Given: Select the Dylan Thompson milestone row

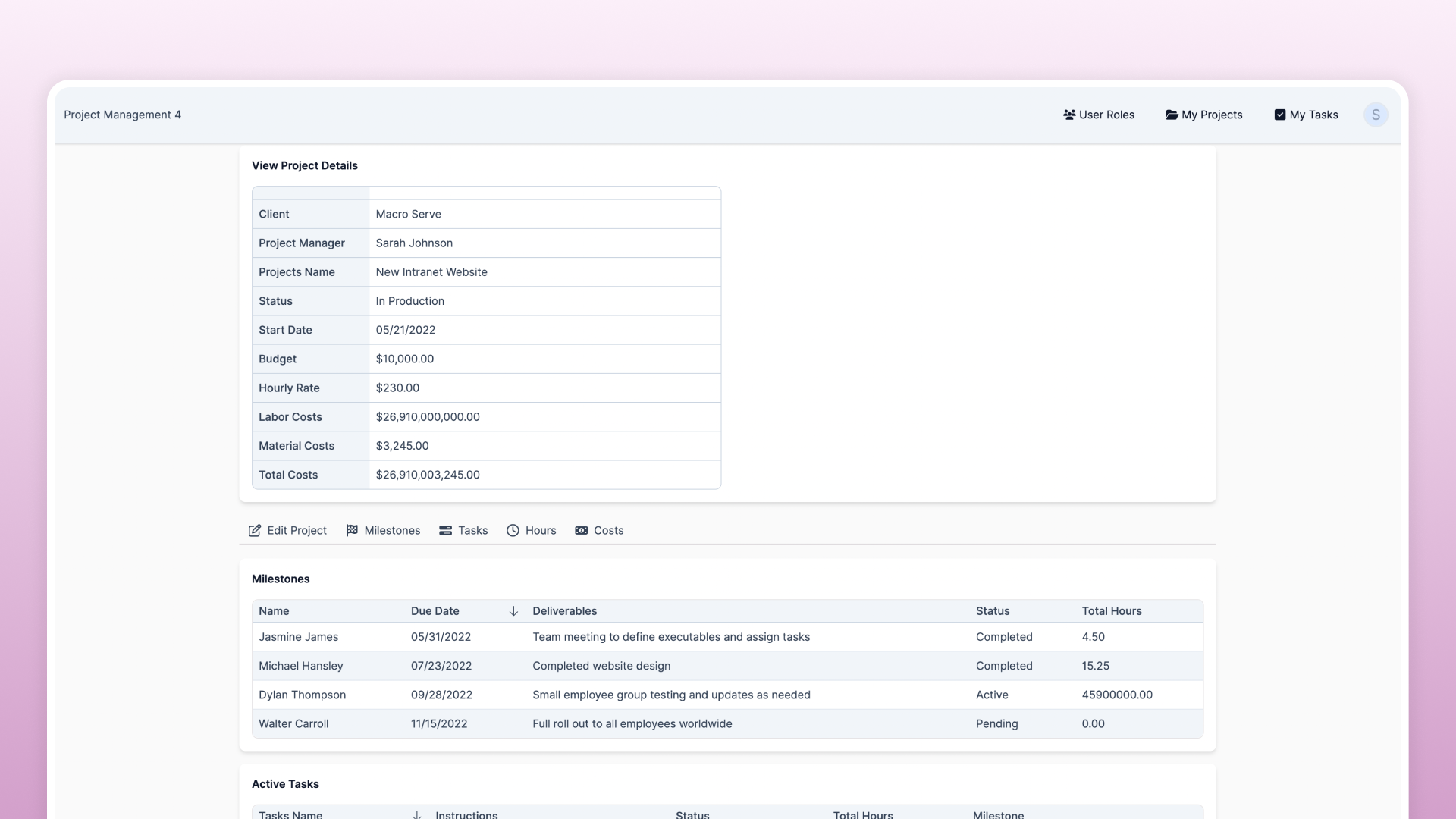Looking at the screenshot, I should (302, 695).
